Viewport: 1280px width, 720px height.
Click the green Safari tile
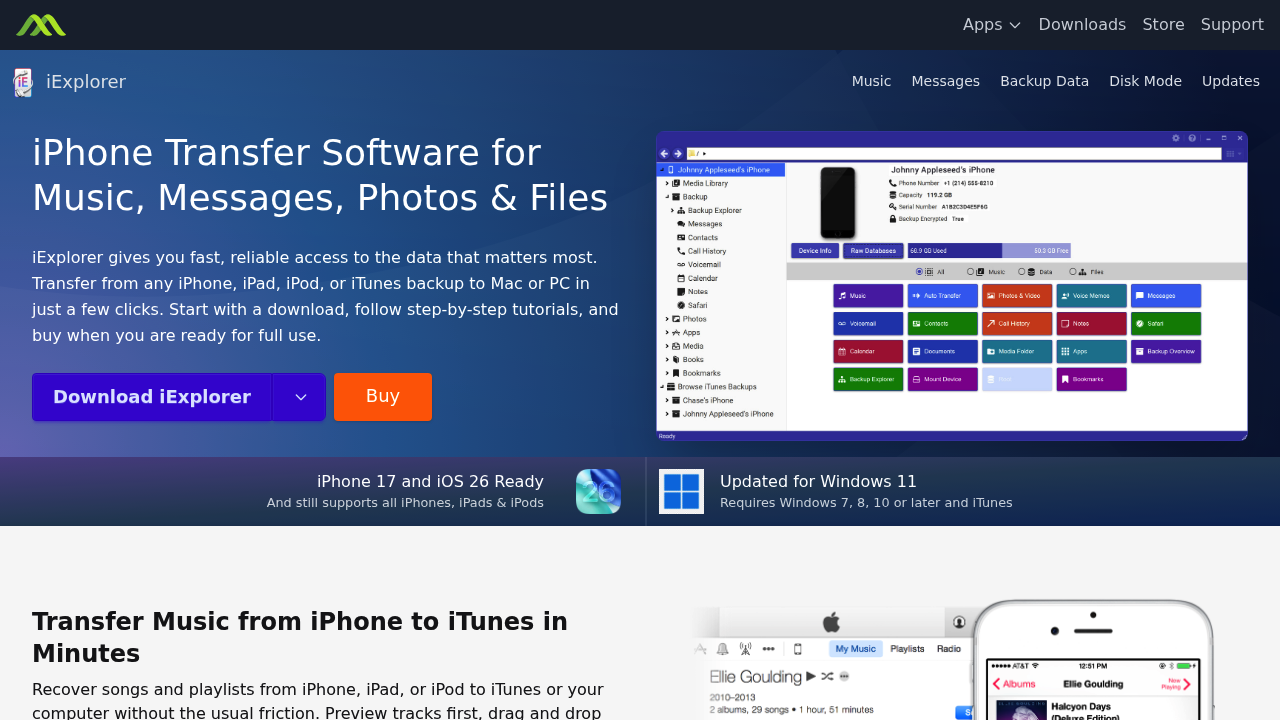[1166, 324]
